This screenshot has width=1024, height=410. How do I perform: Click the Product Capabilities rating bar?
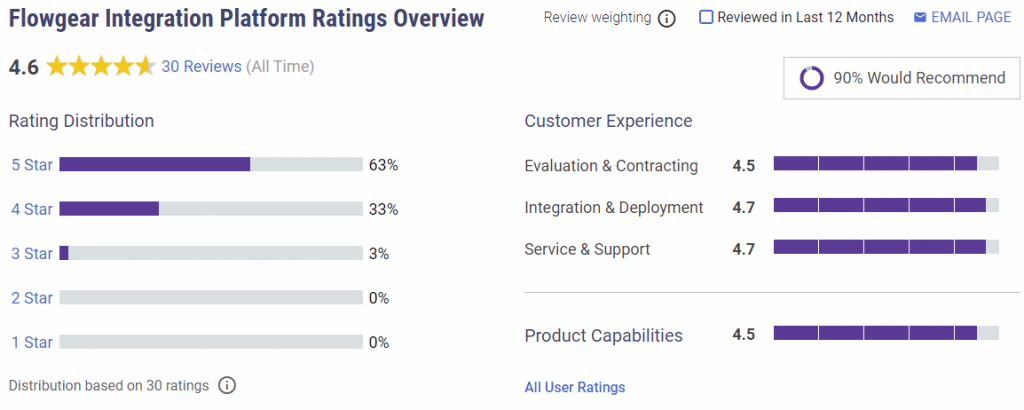[x=886, y=333]
